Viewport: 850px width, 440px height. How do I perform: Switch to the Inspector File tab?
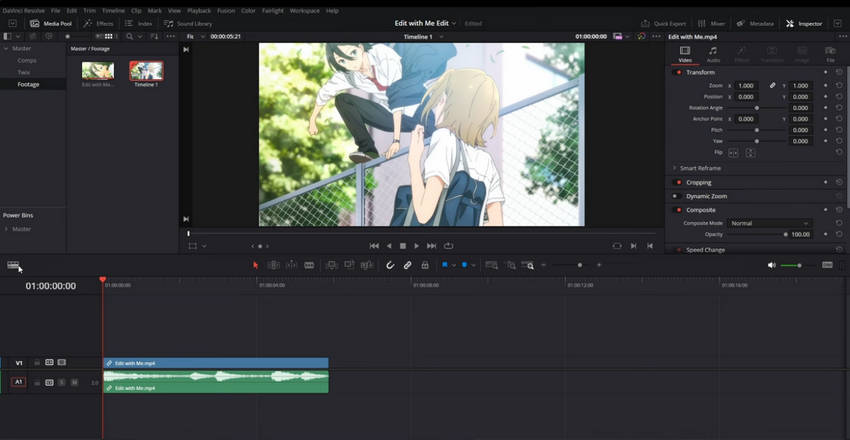(x=830, y=54)
